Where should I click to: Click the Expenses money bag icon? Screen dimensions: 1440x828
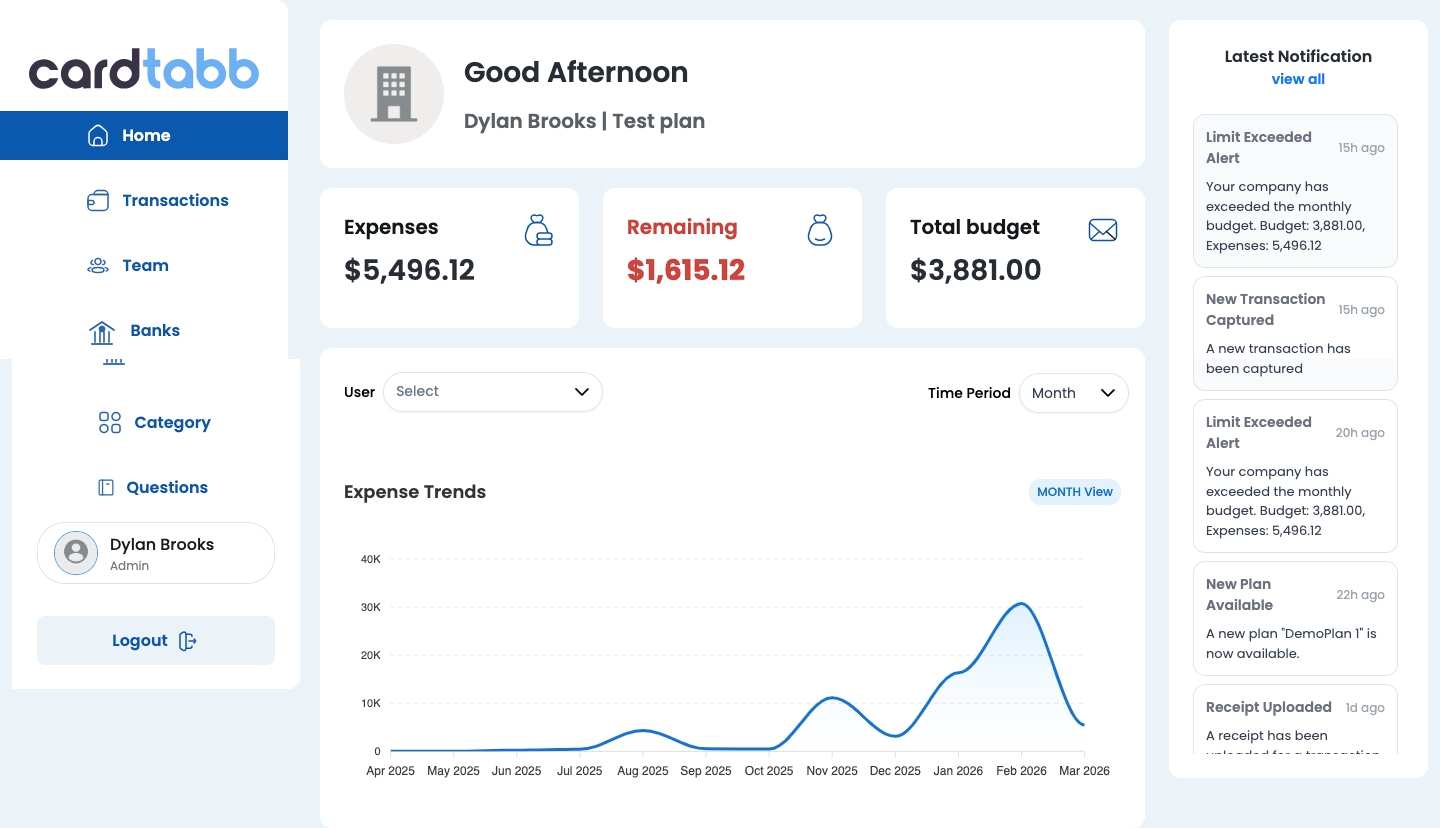coord(538,230)
